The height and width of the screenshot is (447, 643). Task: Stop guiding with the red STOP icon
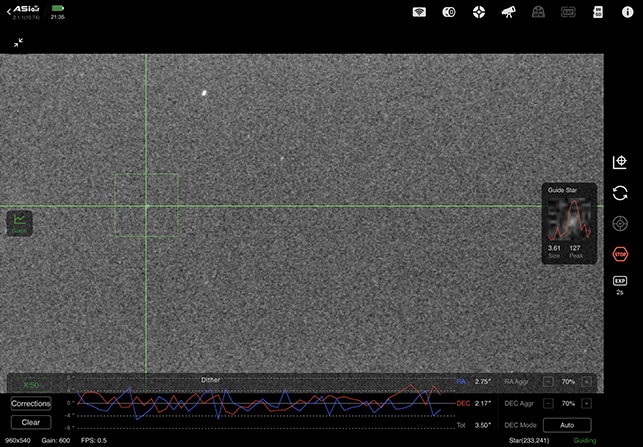tap(620, 254)
